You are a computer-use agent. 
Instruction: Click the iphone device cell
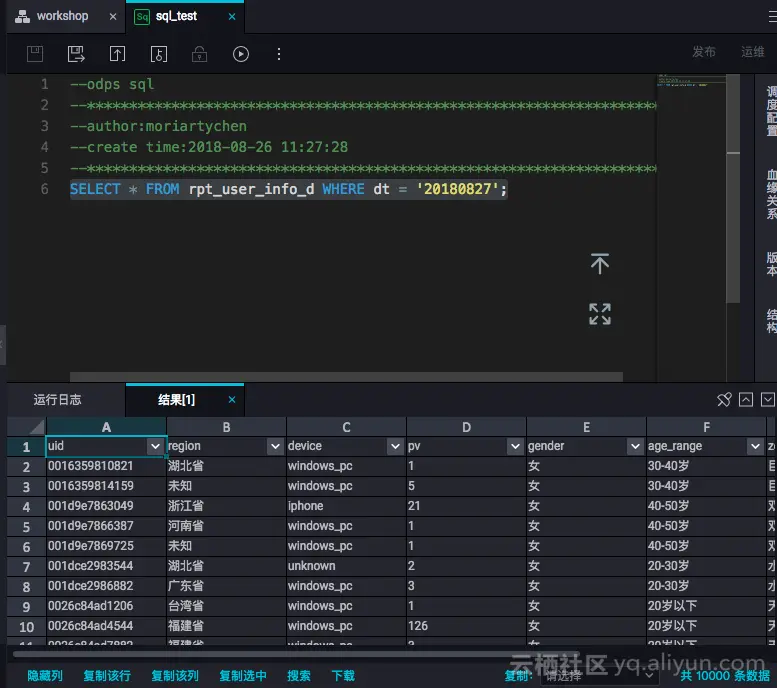tap(346, 506)
